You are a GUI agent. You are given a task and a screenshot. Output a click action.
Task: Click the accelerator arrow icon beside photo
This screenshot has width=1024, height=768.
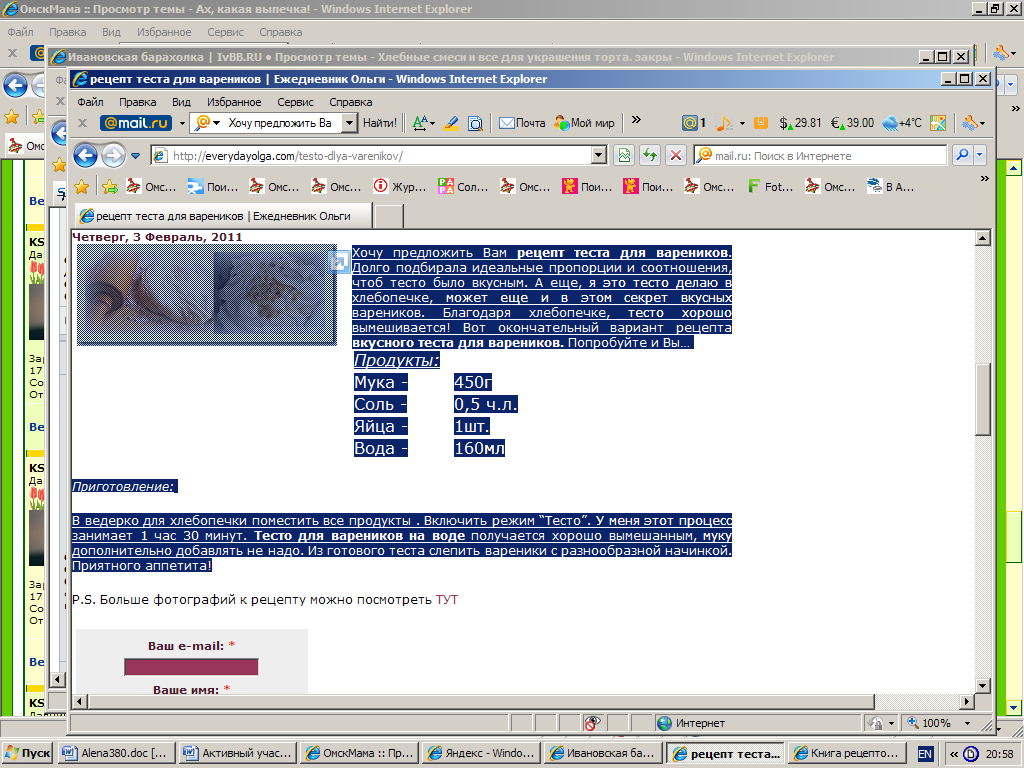(339, 263)
